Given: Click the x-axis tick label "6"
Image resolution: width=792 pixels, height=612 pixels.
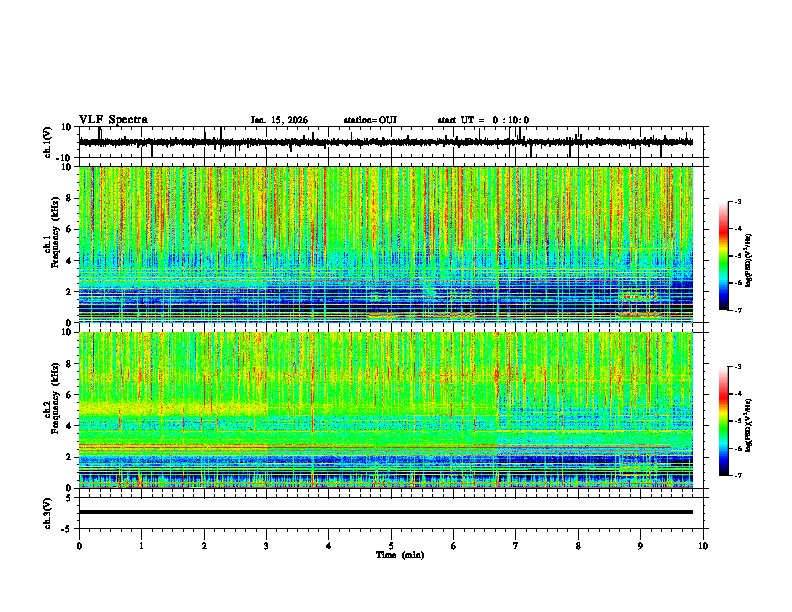Looking at the screenshot, I should coord(453,546).
